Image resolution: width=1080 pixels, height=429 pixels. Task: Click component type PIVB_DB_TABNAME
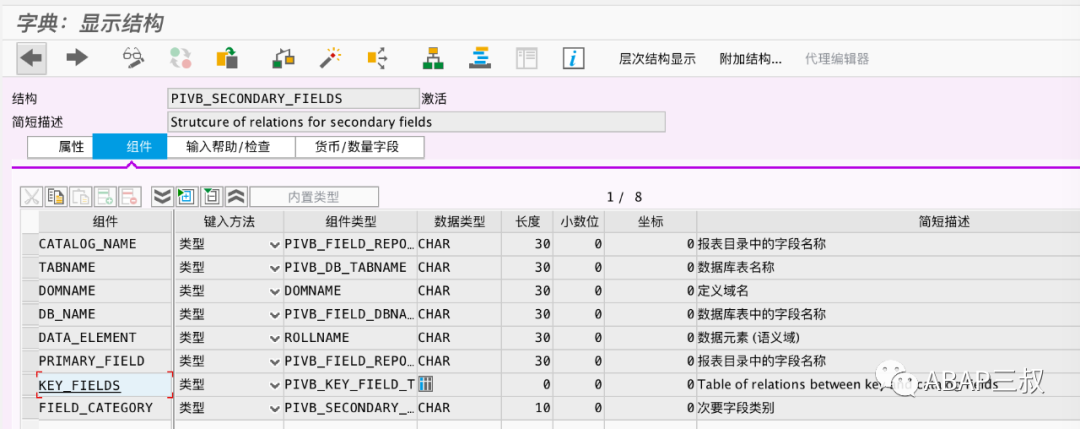350,268
